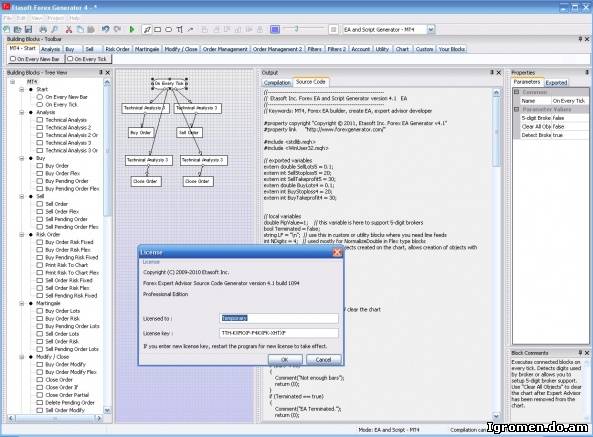Check Print Risk To Chart box
Viewport: 593px width, 437px height.
39,265
